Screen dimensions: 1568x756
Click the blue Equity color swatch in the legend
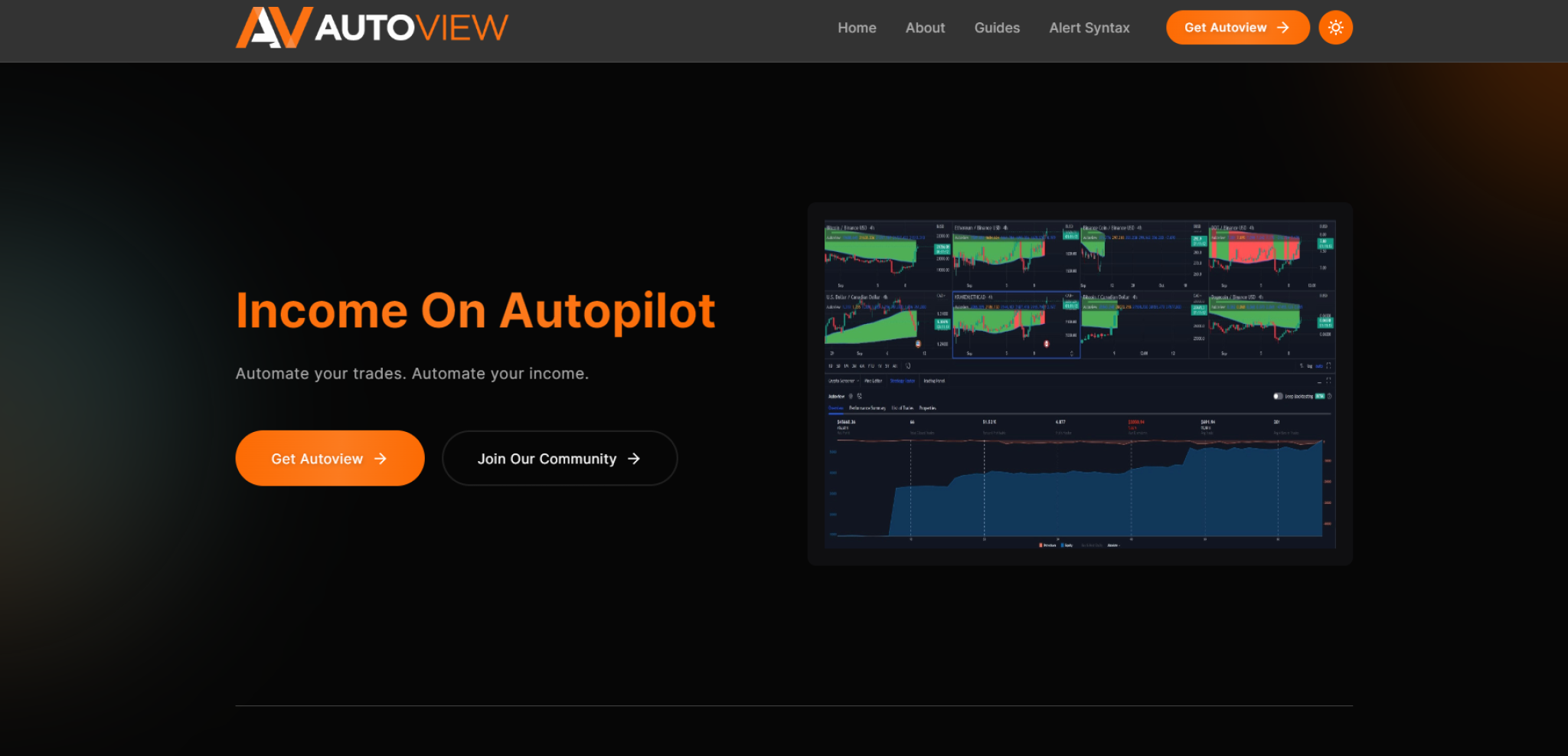[1062, 545]
